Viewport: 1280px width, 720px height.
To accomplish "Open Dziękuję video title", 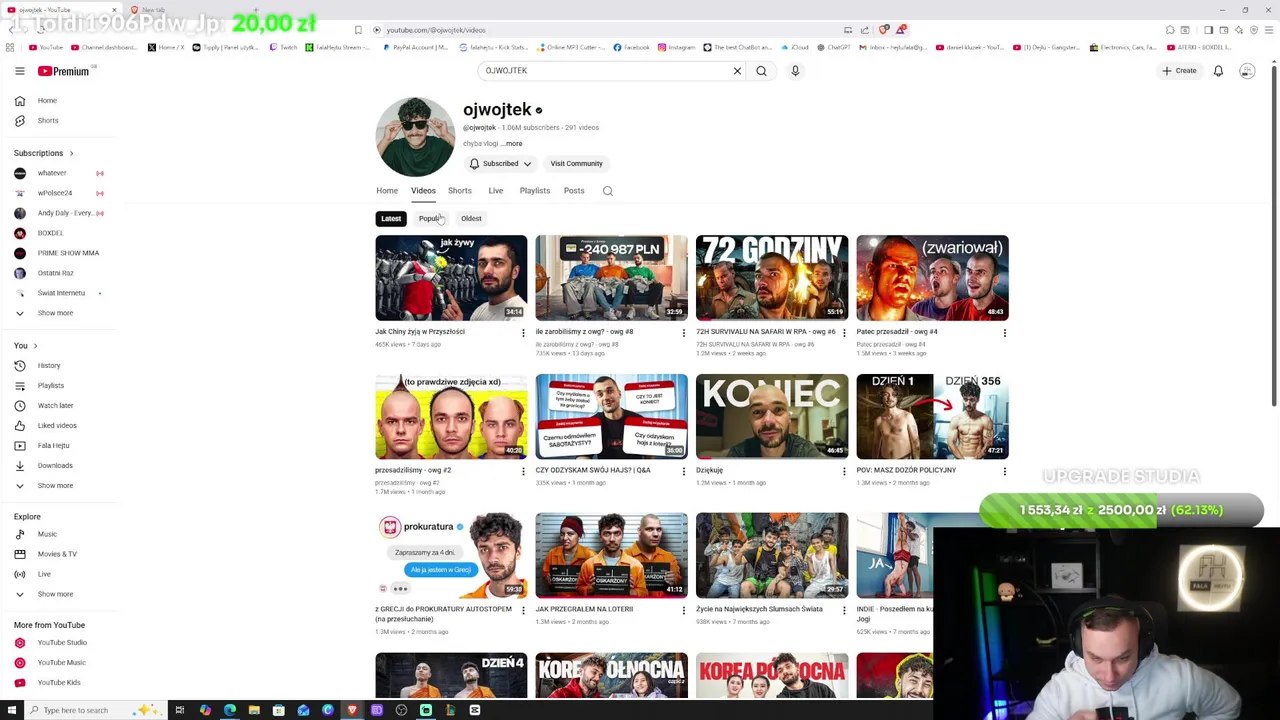I will coord(709,470).
